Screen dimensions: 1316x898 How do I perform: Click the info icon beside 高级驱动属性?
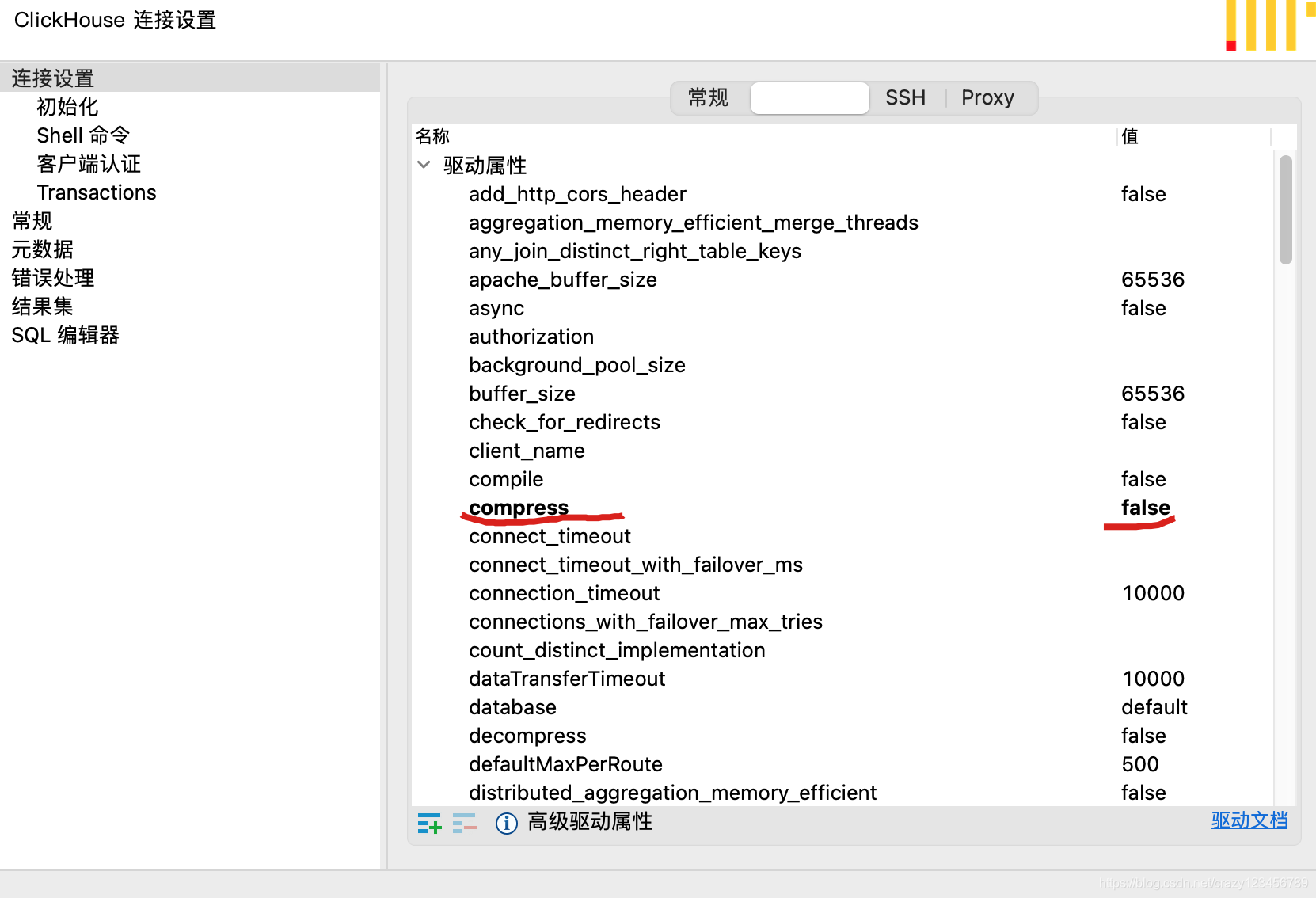pyautogui.click(x=506, y=824)
